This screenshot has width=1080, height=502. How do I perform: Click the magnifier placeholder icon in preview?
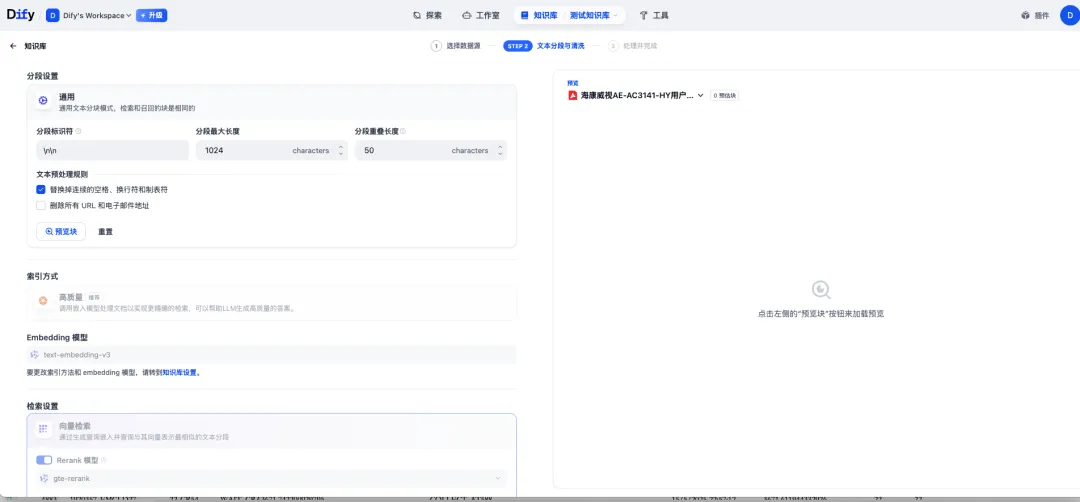[821, 289]
